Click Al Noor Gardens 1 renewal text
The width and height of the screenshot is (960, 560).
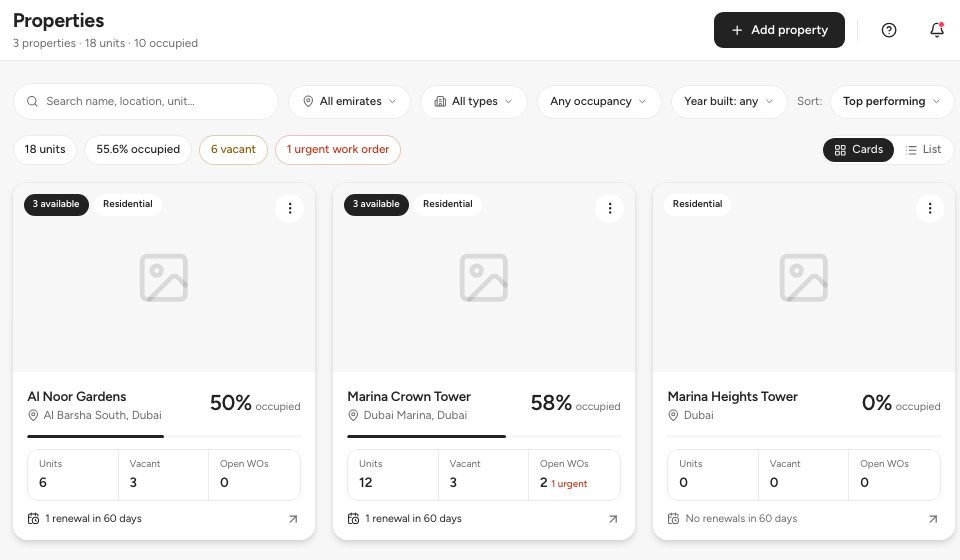pos(93,518)
